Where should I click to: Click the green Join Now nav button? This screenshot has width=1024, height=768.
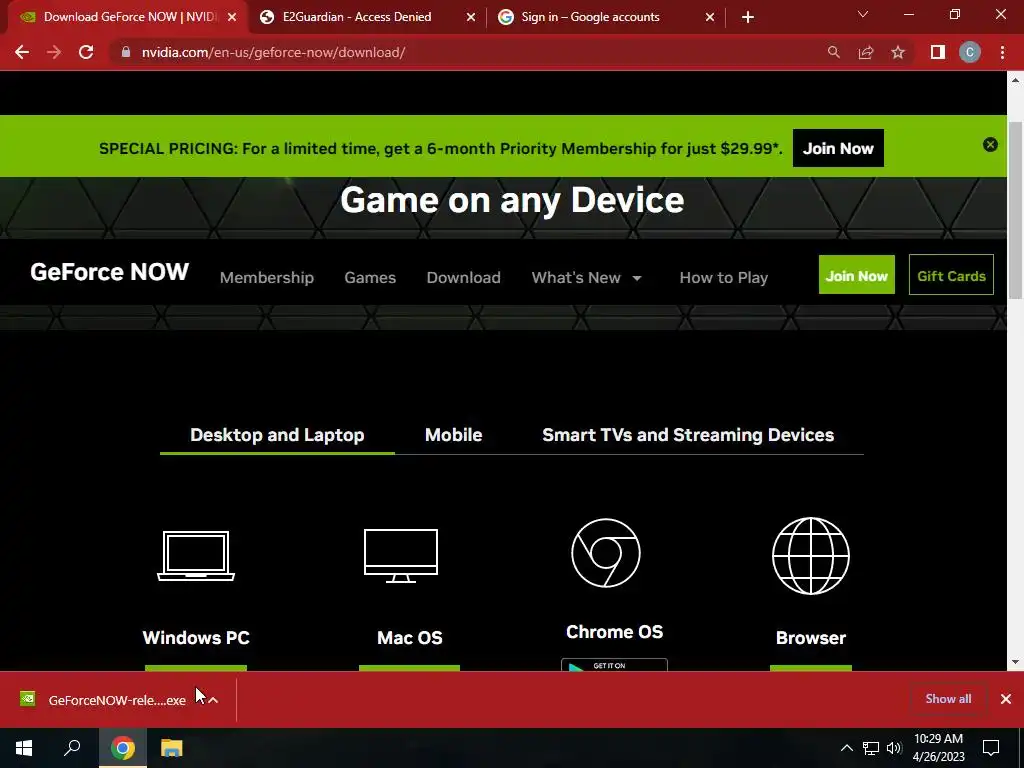tap(856, 275)
